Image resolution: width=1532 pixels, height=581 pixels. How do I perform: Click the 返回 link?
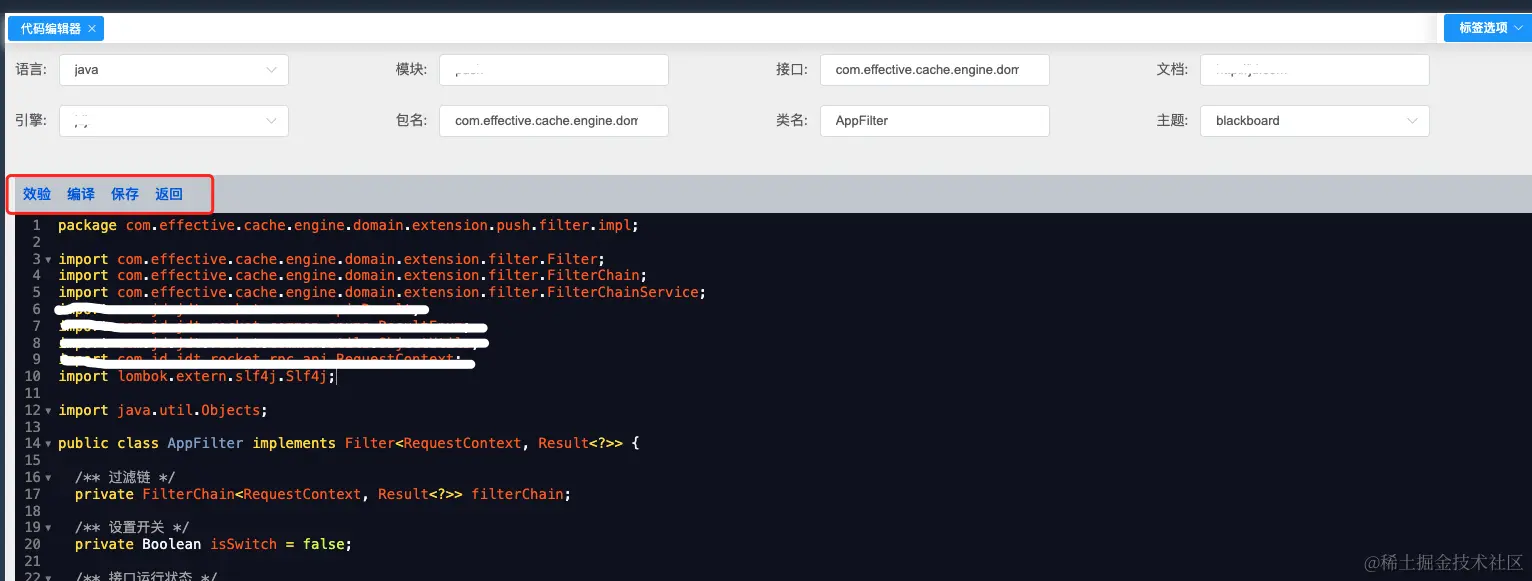[x=169, y=194]
